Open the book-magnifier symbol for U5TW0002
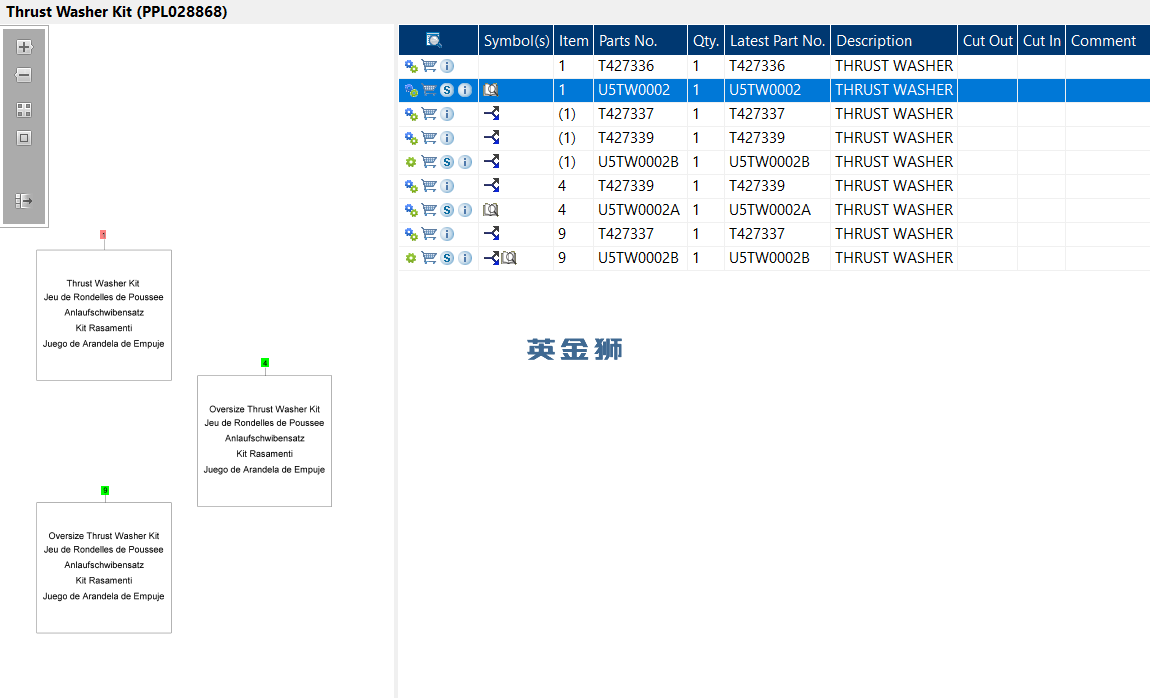The height and width of the screenshot is (698, 1150). (x=491, y=90)
